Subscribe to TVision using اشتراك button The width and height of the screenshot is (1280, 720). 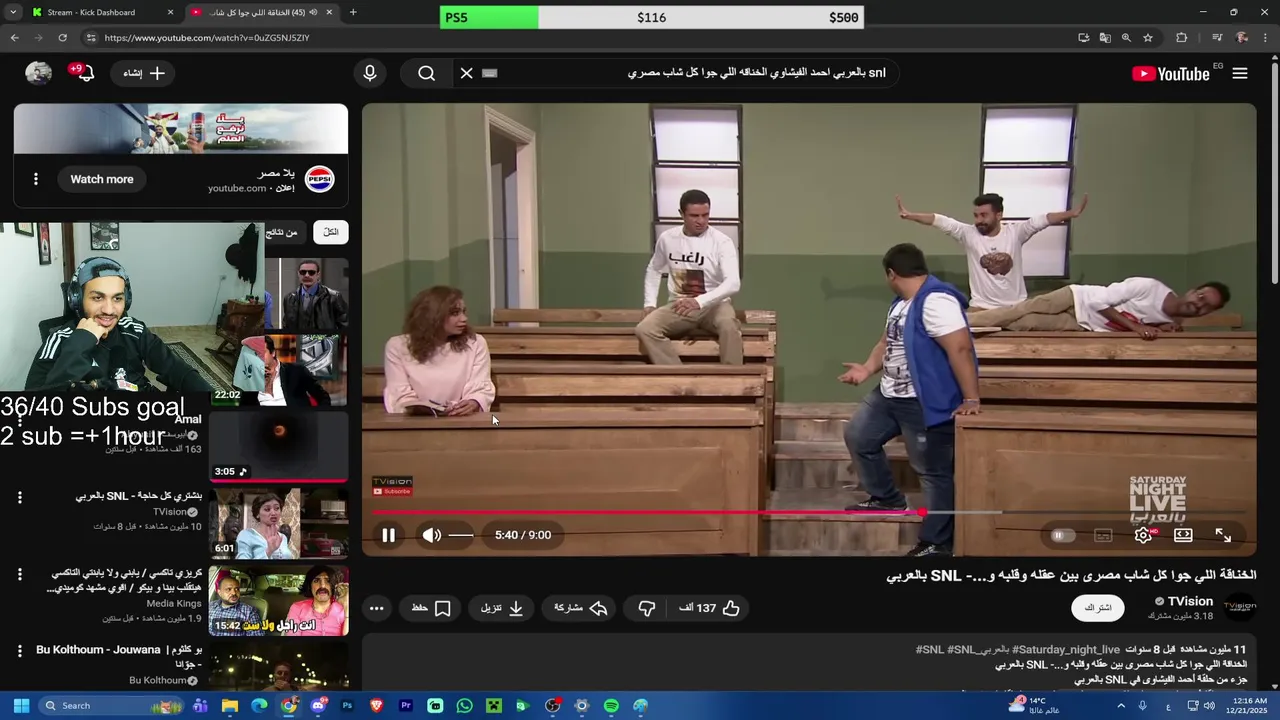[x=1098, y=607]
